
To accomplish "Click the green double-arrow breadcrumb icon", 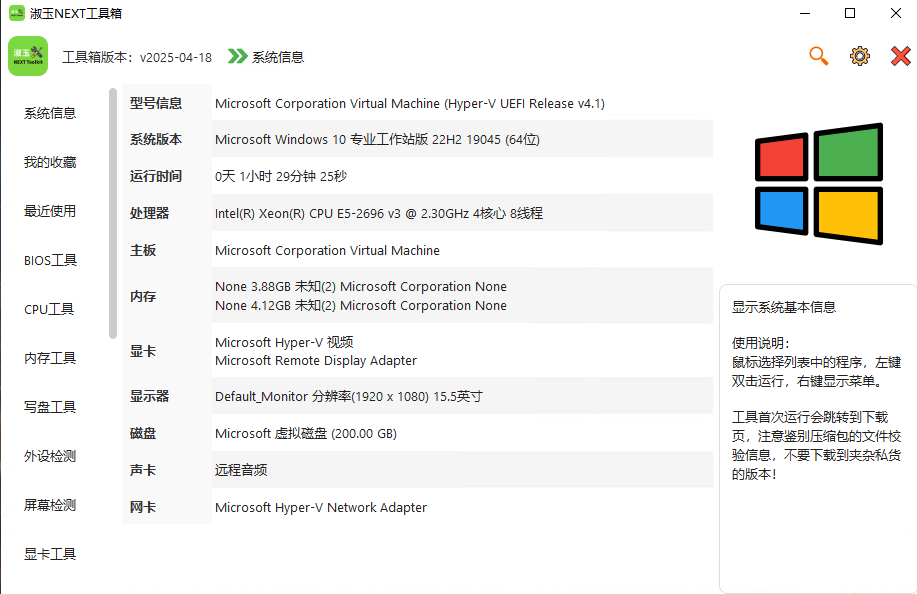I will coord(237,57).
